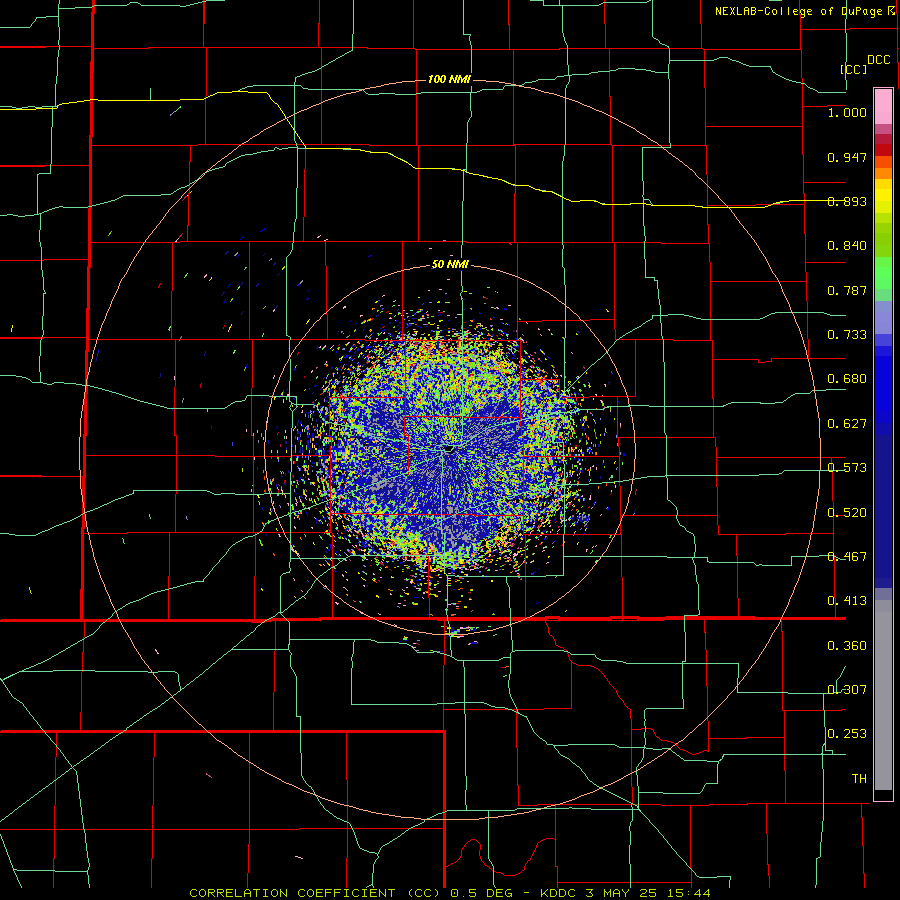The image size is (900, 900).
Task: Click the radar site marker at the rings' center
Action: coord(450,449)
